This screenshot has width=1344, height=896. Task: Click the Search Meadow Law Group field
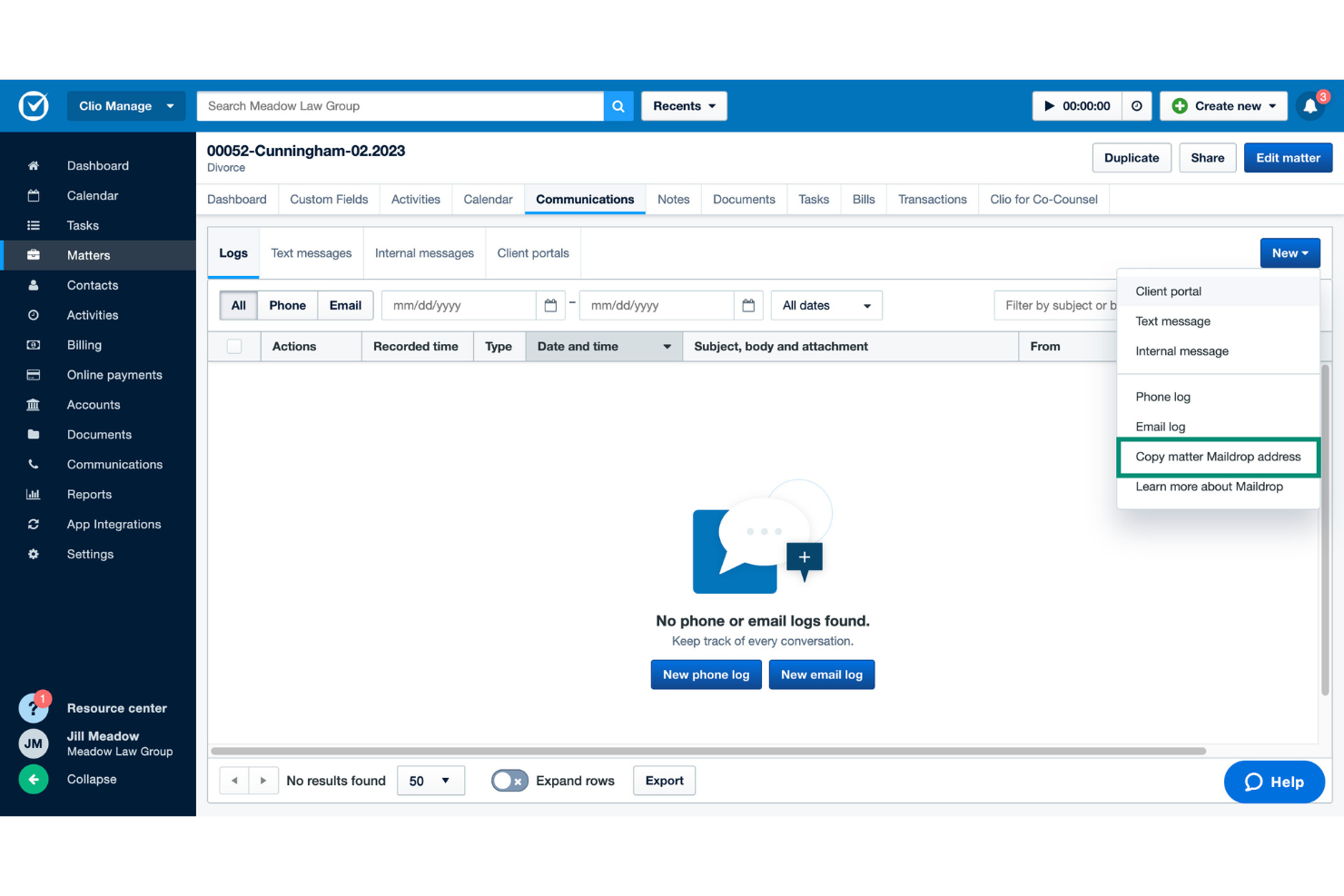pos(400,106)
